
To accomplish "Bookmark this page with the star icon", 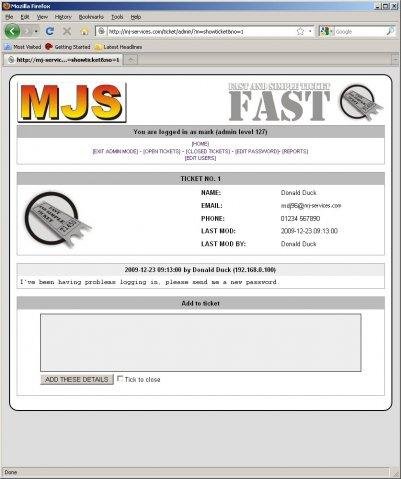I will click(x=300, y=31).
